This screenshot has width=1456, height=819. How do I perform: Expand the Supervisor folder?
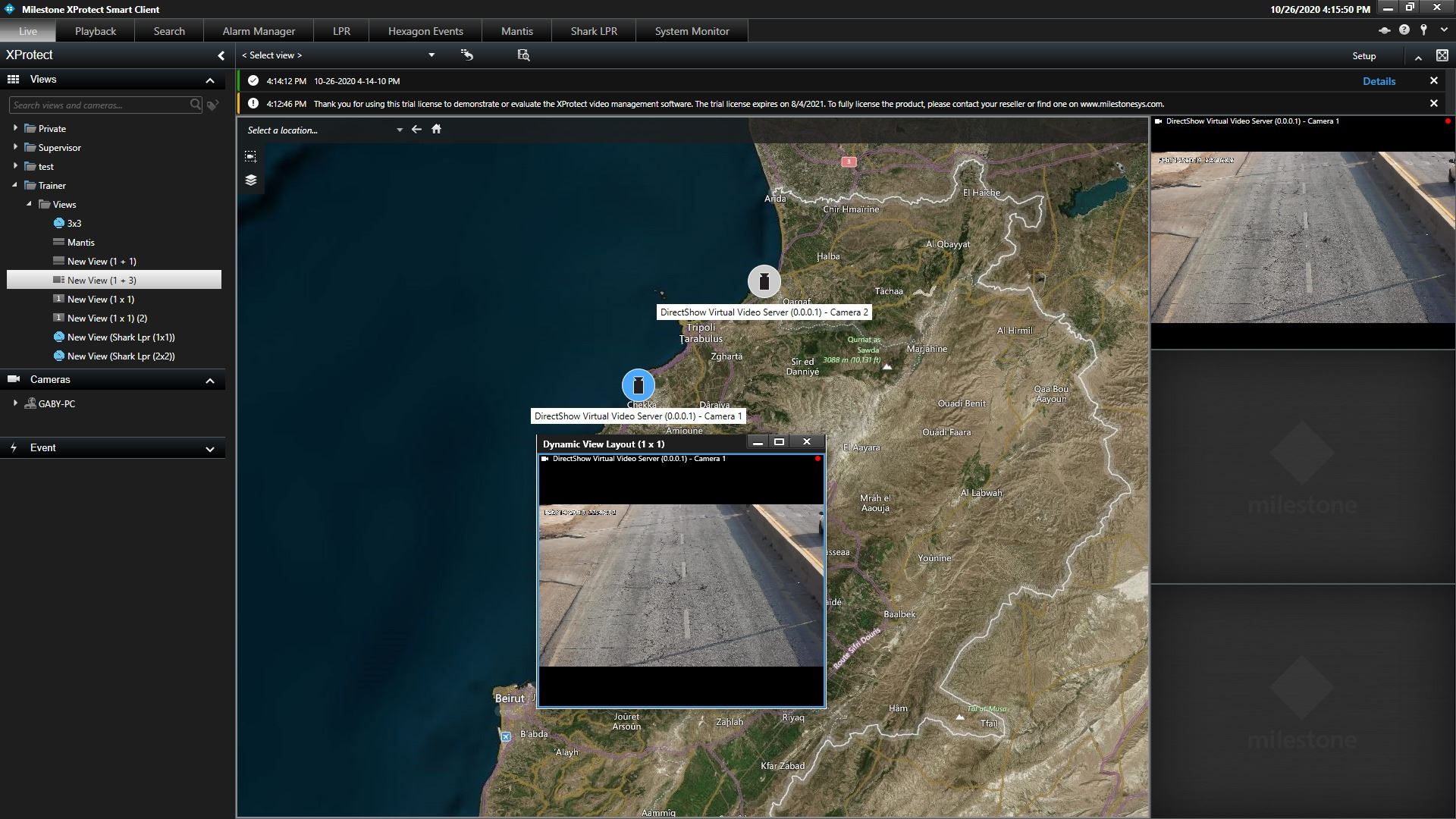click(x=15, y=147)
